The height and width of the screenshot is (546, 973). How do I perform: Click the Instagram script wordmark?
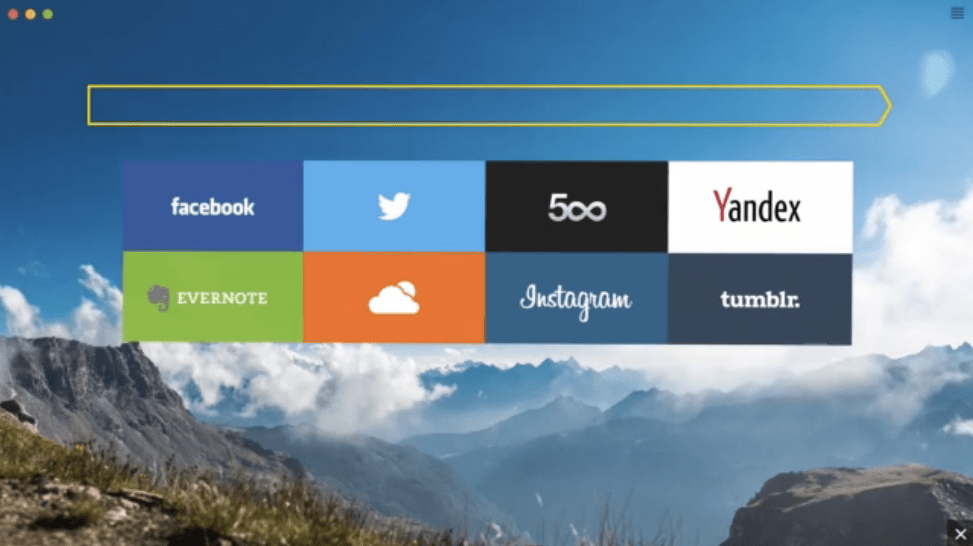[576, 300]
